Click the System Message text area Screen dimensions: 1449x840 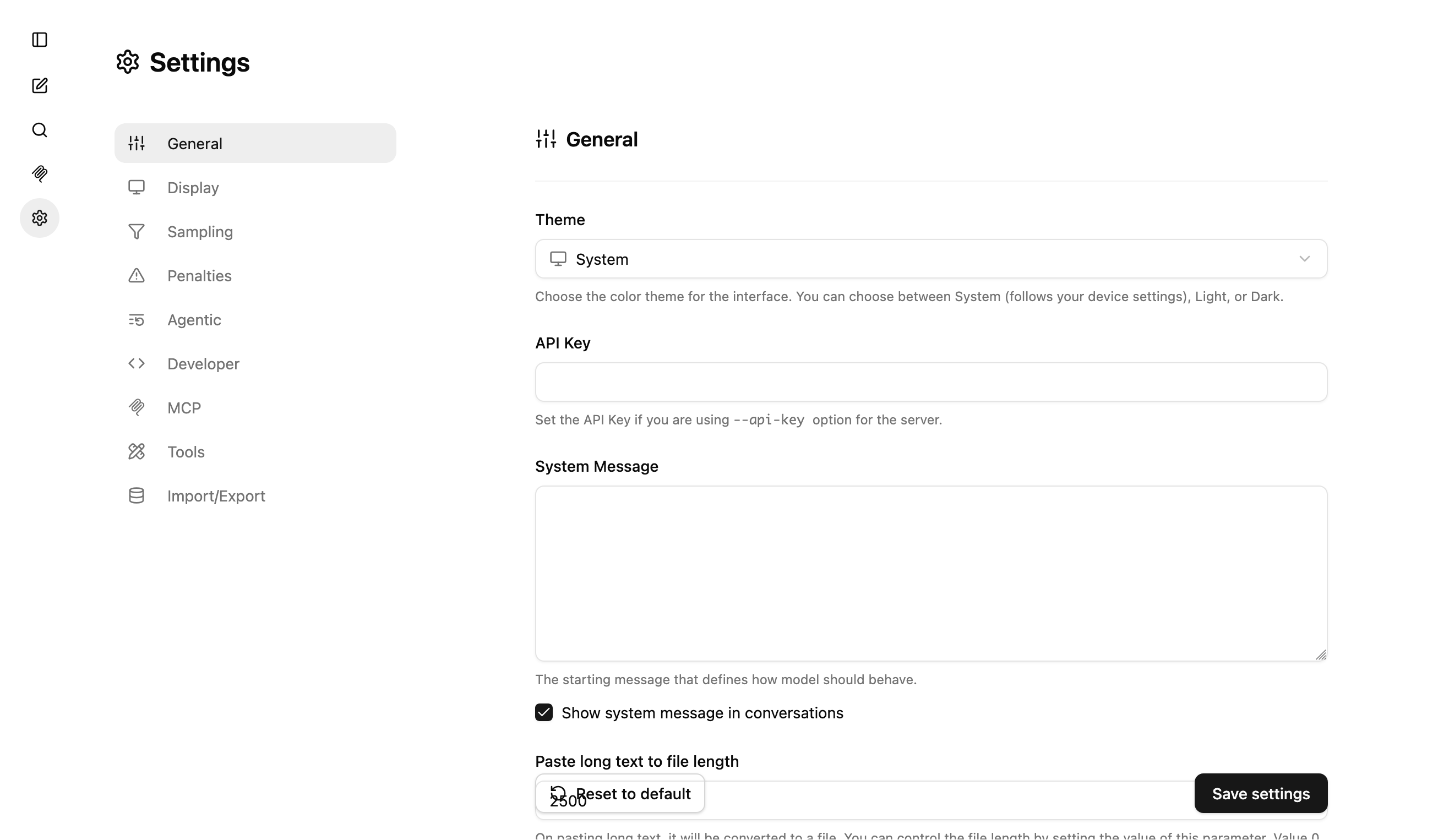(x=931, y=573)
